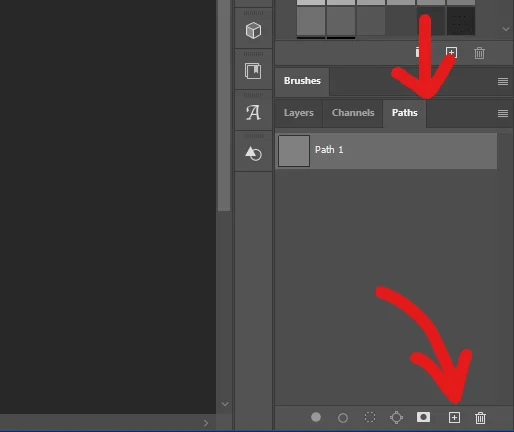Pick the dotted dark brush preset
514x432 pixels.
coord(461,21)
